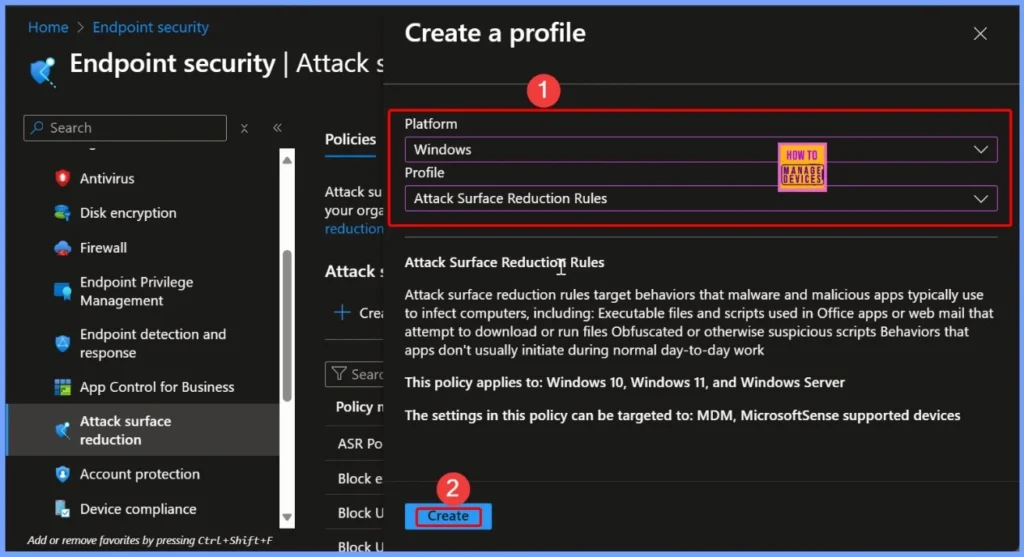The image size is (1024, 557).
Task: Click the Firewall cloud icon
Action: [x=63, y=248]
